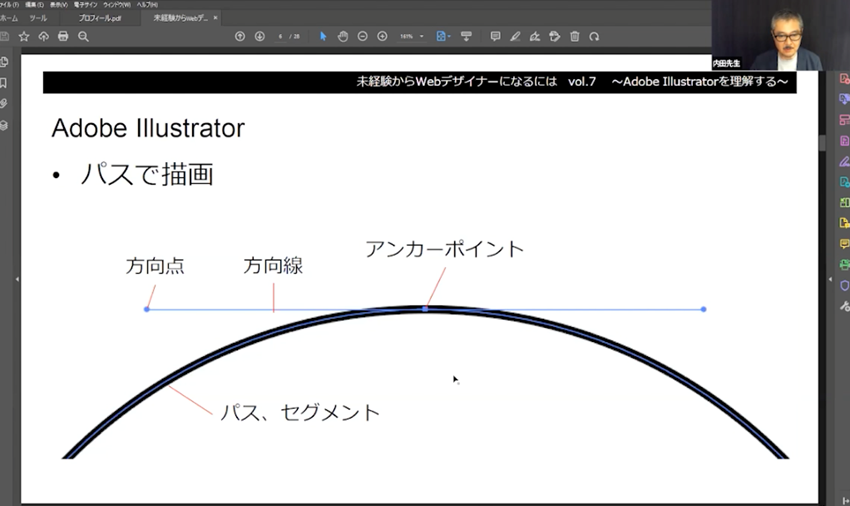Screen dimensions: 850x506
Task: Activate the hand pan tool
Action: coord(343,36)
